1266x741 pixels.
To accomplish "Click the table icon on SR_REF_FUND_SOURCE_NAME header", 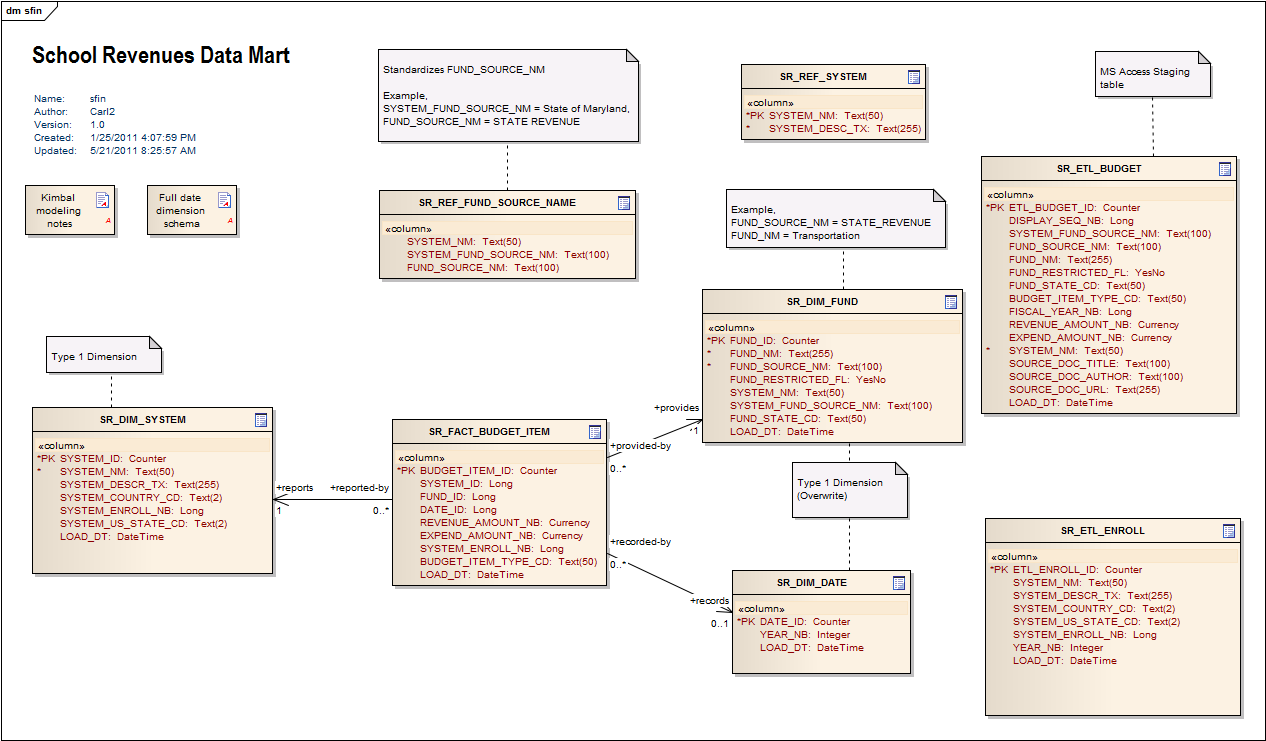I will tap(624, 202).
